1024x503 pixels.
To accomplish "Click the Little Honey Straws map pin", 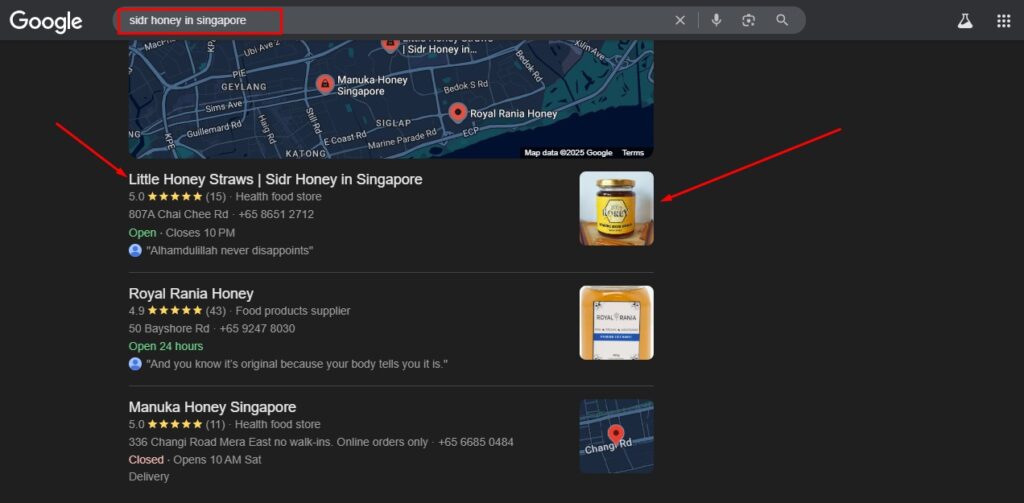I will click(390, 45).
